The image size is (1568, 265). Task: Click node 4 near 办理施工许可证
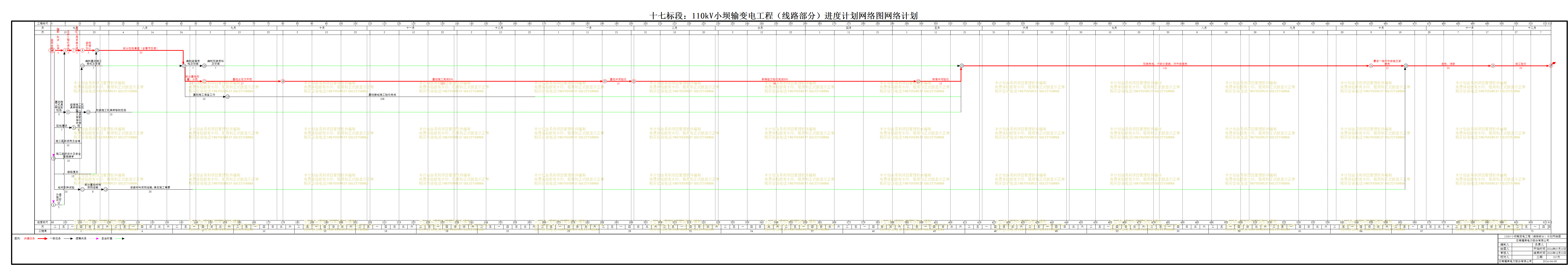tap(54, 205)
